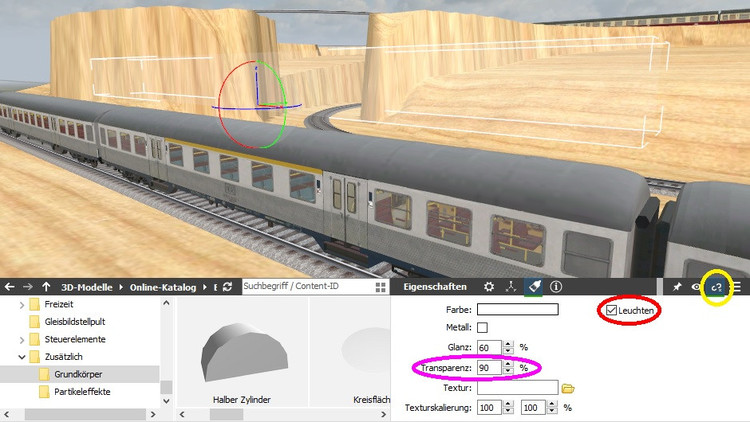The image size is (750, 422).
Task: Select the Gleisbildstellpult folder
Action: (x=75, y=322)
